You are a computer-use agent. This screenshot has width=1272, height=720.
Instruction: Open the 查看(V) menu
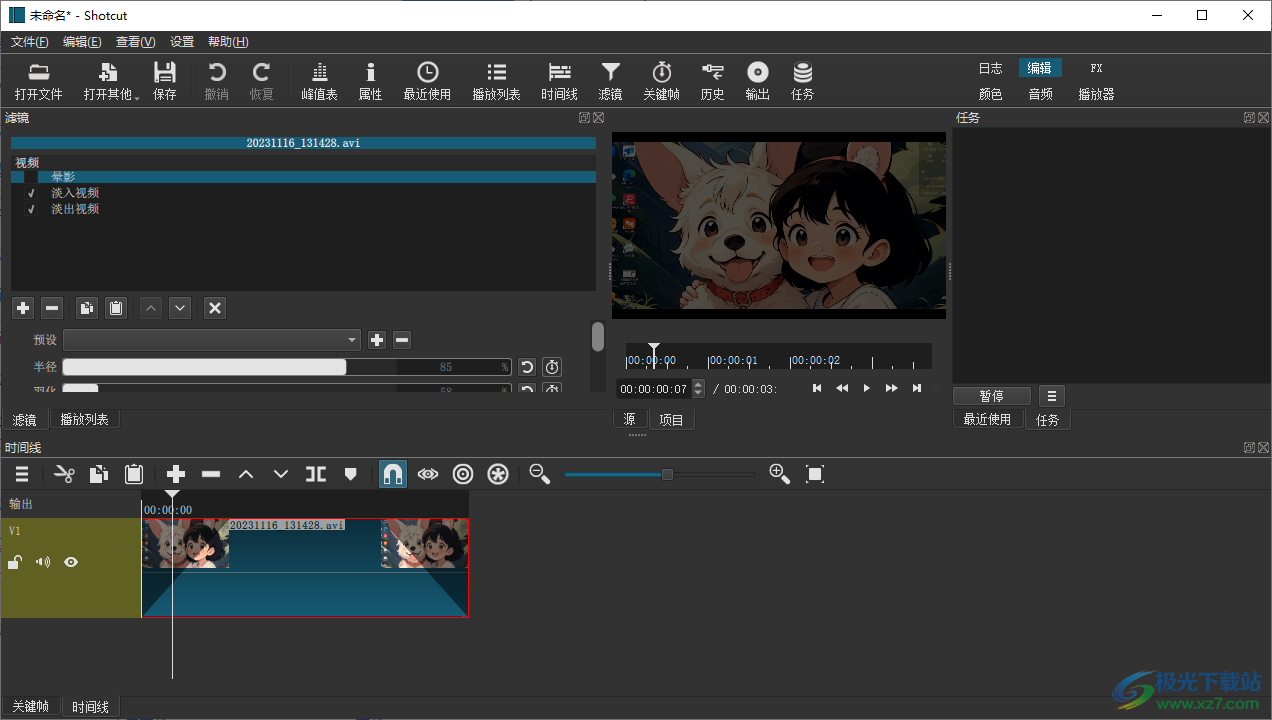pyautogui.click(x=135, y=42)
